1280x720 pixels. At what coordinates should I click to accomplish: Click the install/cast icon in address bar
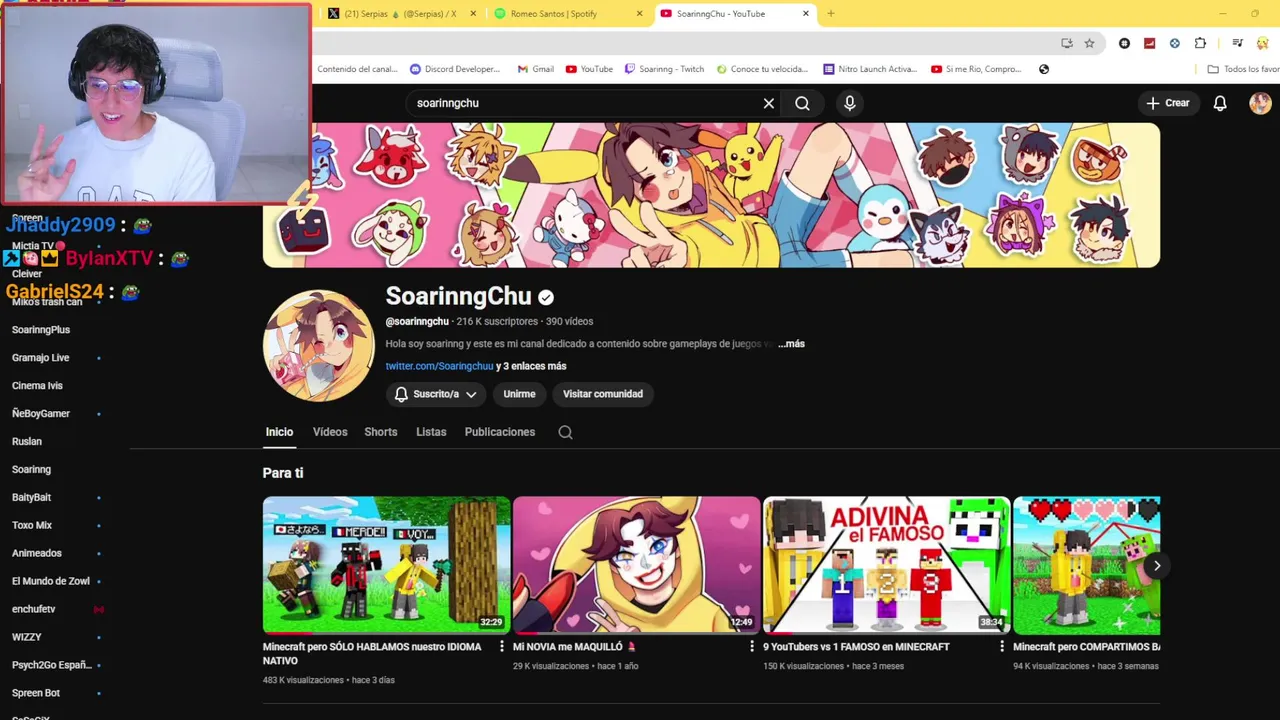[x=1067, y=43]
